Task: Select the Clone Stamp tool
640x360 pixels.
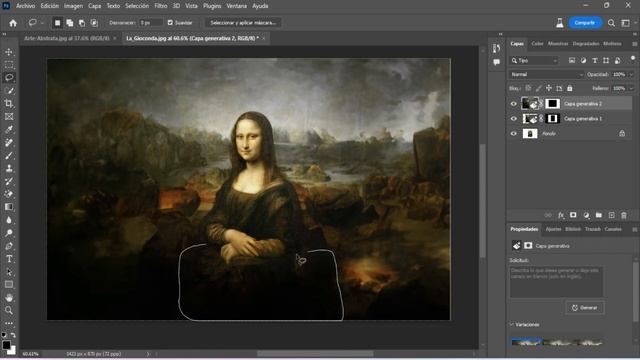Action: [x=9, y=168]
